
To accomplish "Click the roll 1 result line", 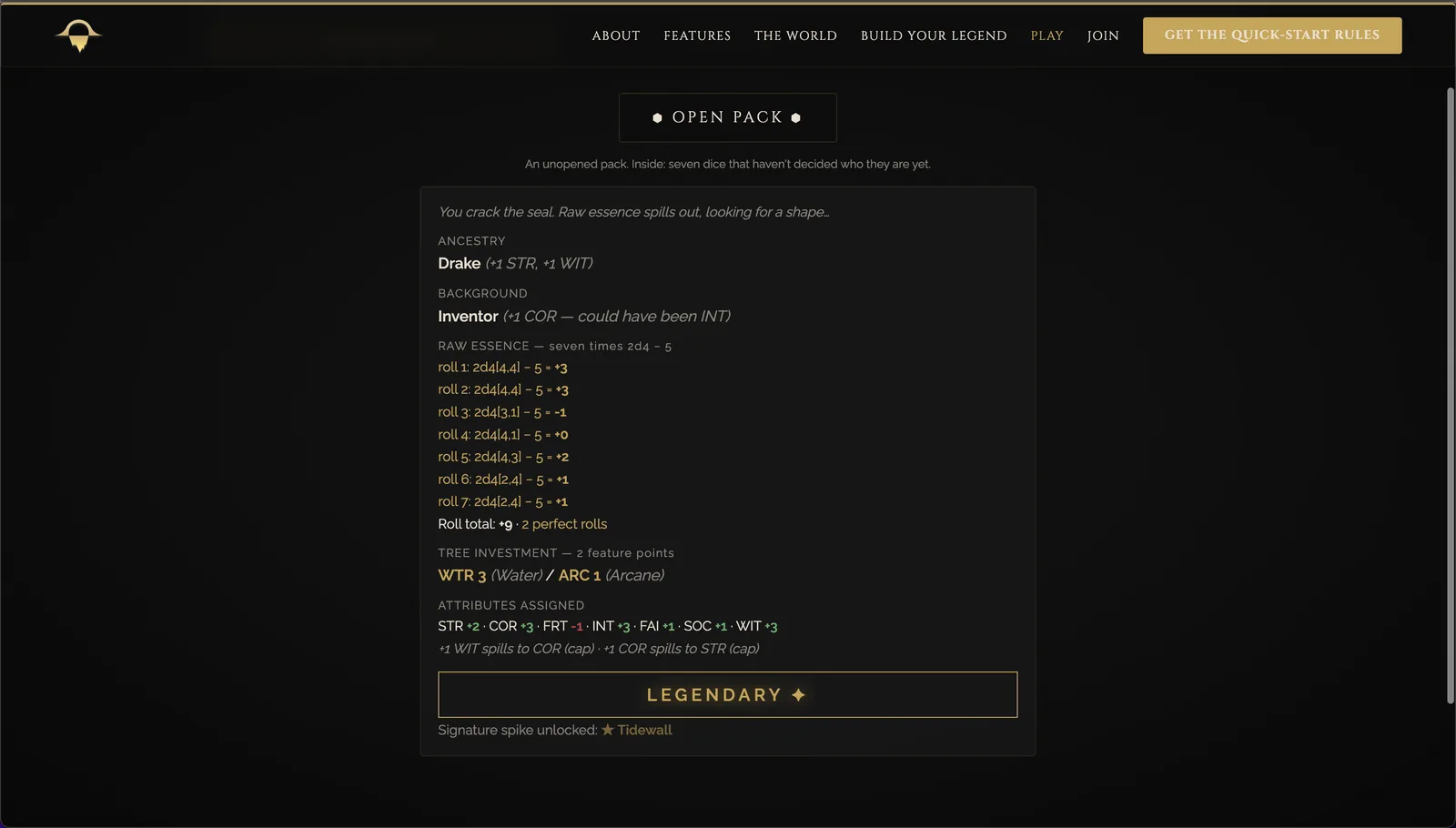I will point(502,368).
